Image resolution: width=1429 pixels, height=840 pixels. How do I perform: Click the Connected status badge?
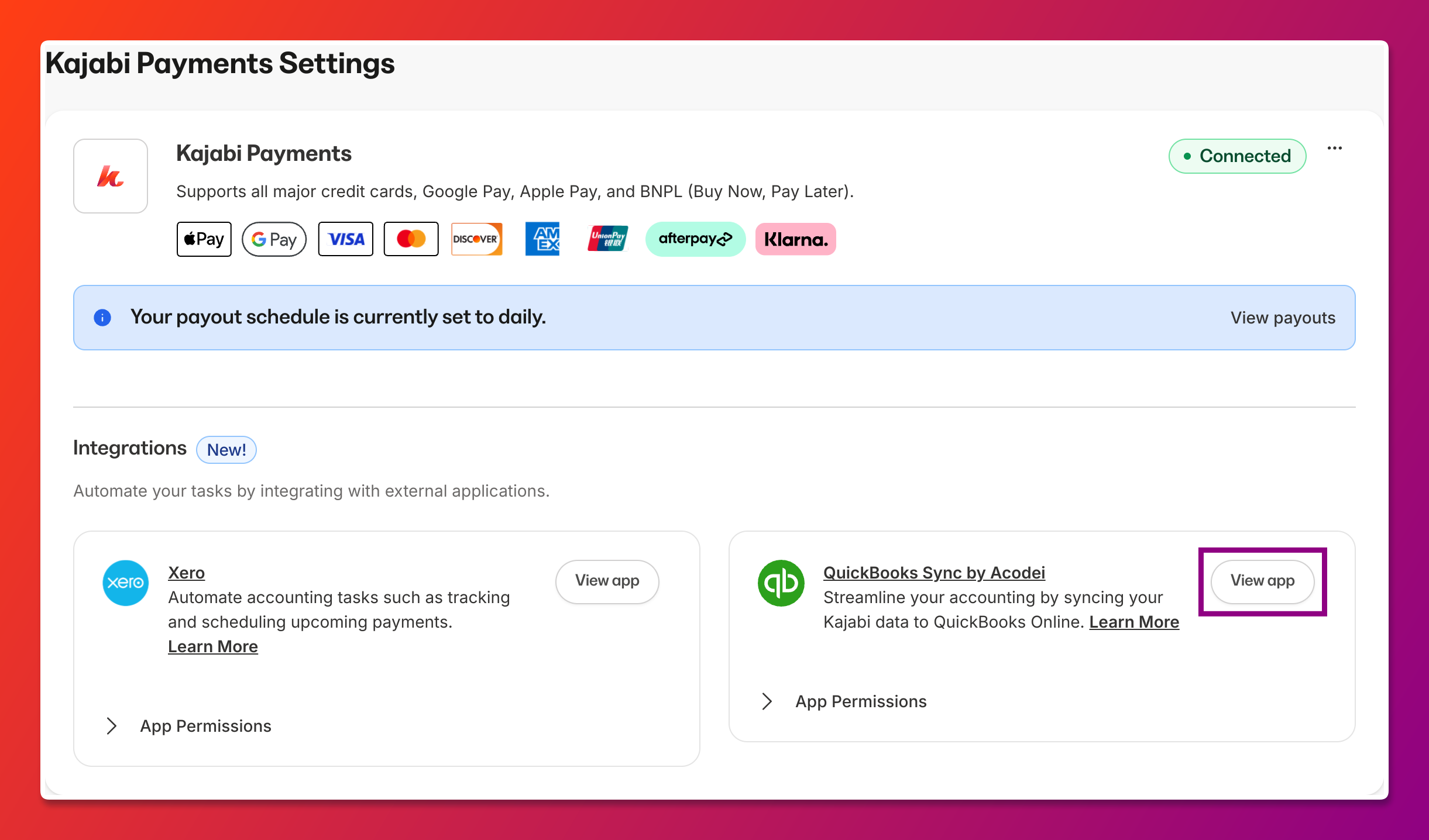[x=1238, y=156]
